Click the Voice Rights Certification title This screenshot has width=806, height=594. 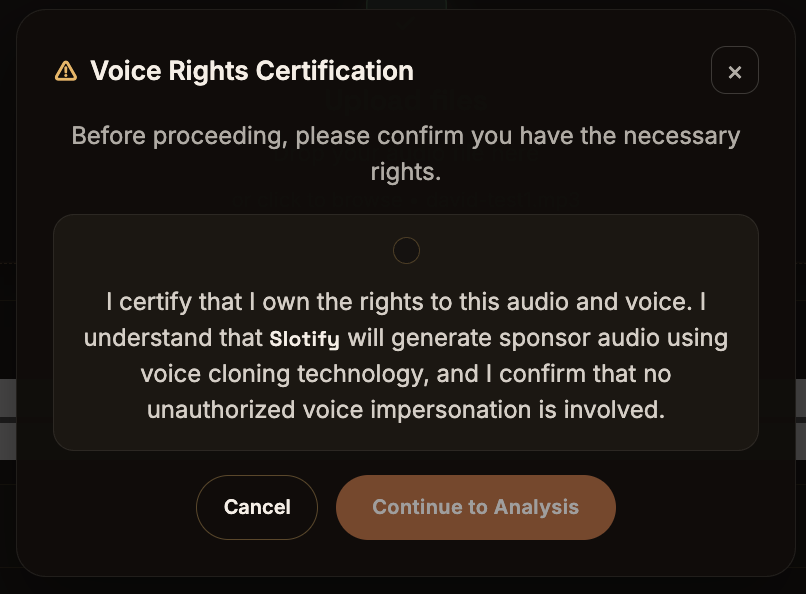[252, 70]
